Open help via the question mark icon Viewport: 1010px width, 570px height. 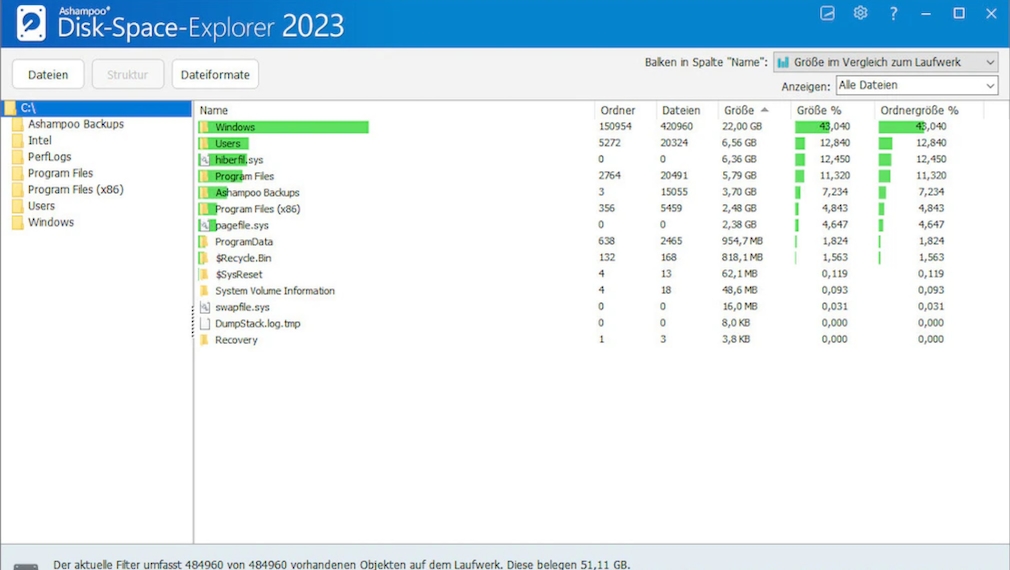click(893, 14)
